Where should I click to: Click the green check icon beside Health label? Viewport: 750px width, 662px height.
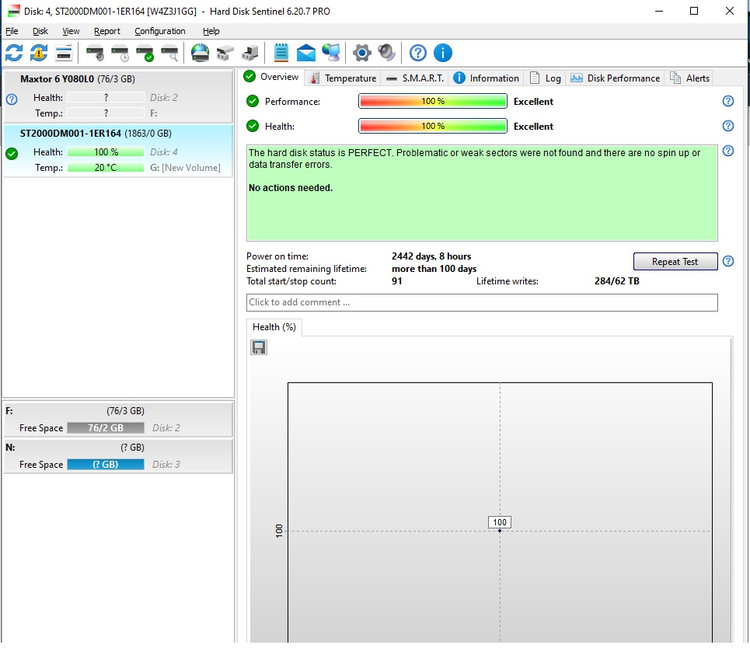pyautogui.click(x=253, y=126)
